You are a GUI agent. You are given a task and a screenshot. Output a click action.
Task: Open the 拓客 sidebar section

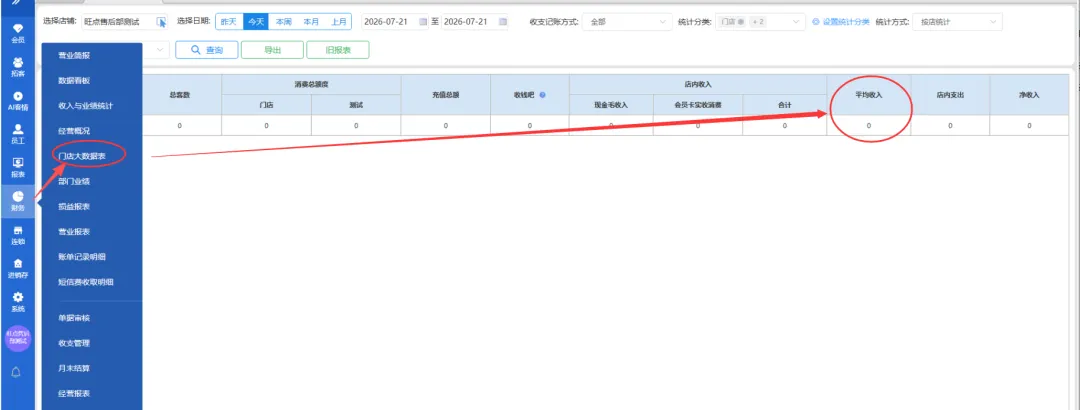click(x=18, y=67)
